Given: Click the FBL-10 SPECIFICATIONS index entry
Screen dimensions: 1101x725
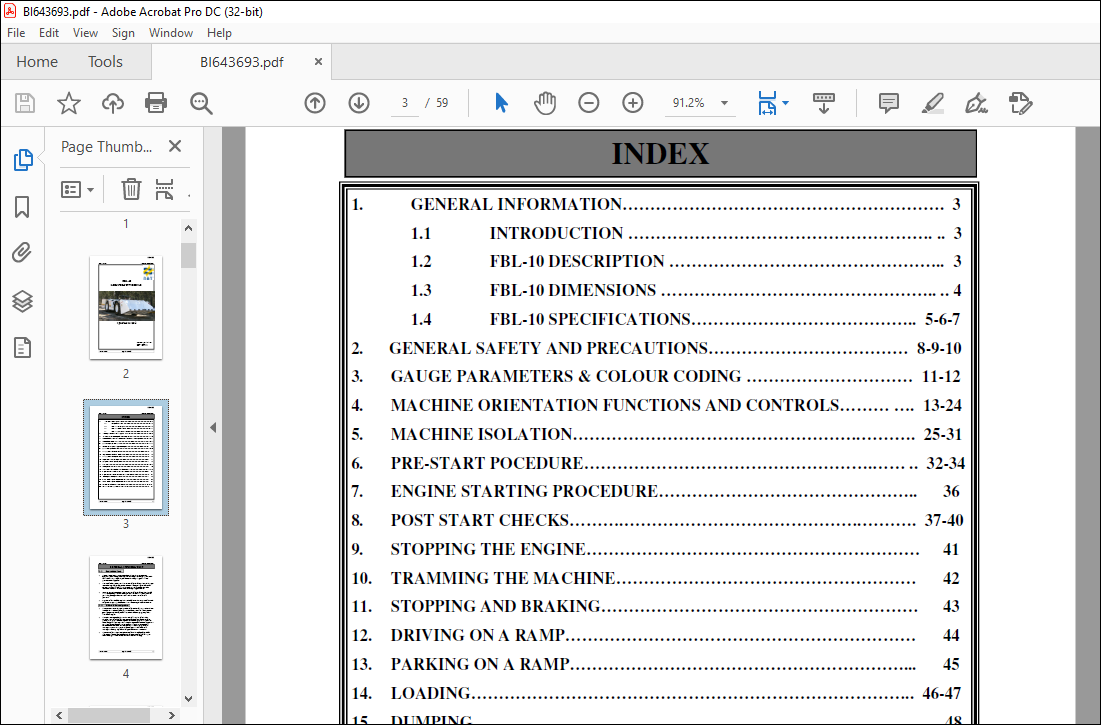Looking at the screenshot, I should pyautogui.click(x=590, y=319).
